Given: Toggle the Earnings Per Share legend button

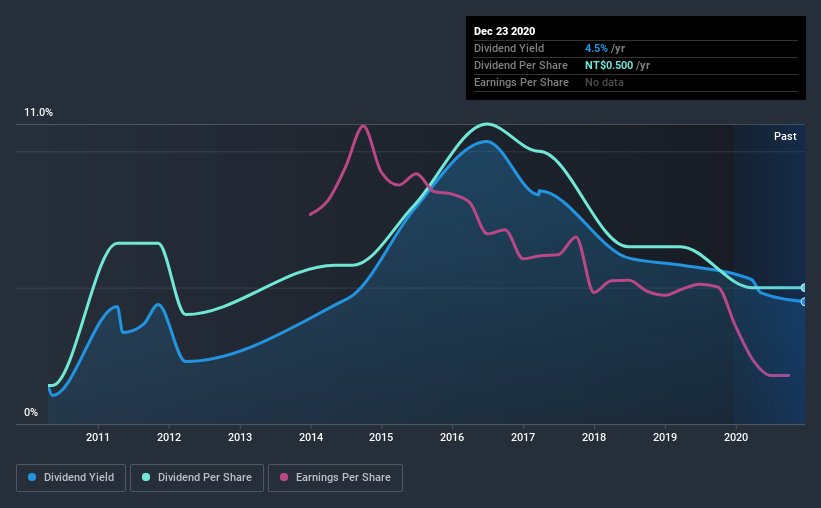Looking at the screenshot, I should [336, 478].
